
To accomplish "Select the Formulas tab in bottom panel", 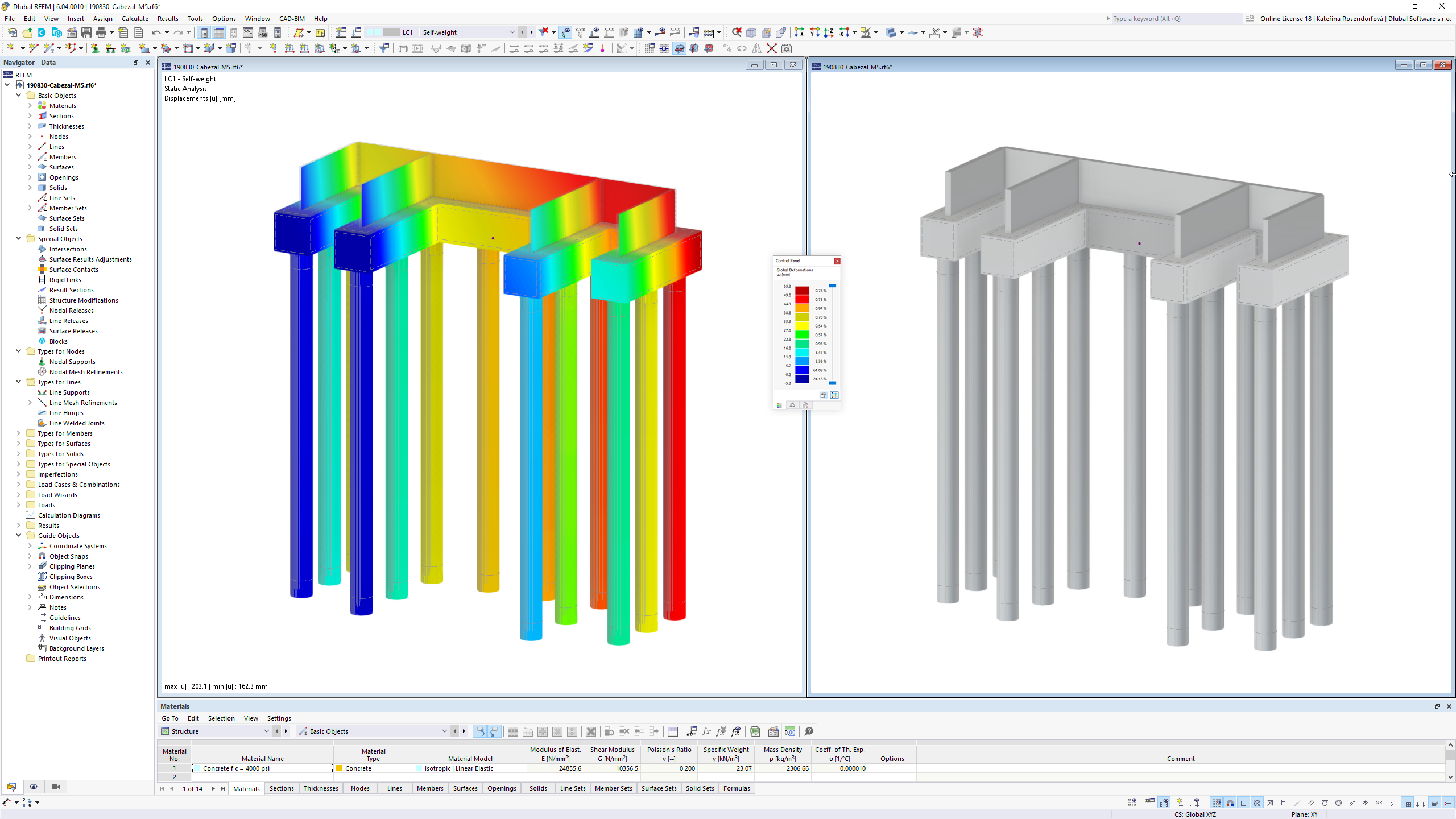I will (737, 788).
